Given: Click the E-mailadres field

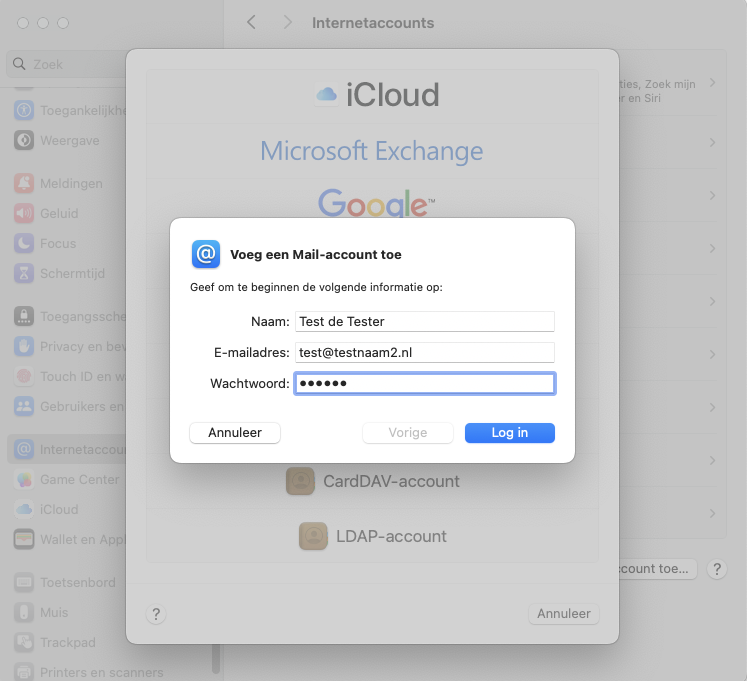Looking at the screenshot, I should 424,352.
